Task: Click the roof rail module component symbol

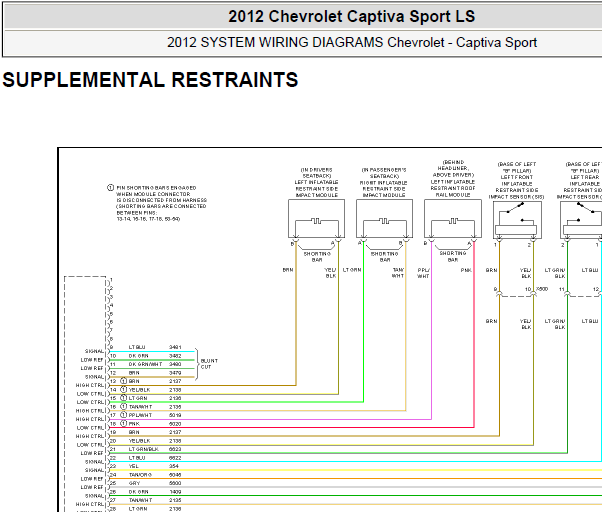Action: tap(453, 218)
